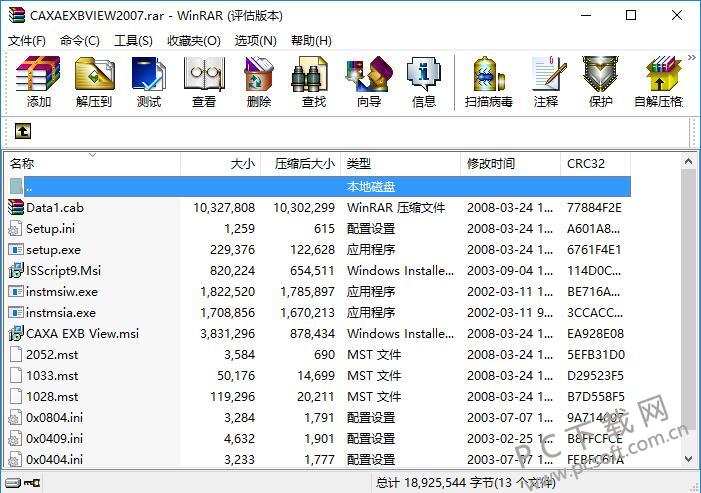Click CRC32 value B7D558F5
The width and height of the screenshot is (701, 493).
(x=595, y=396)
